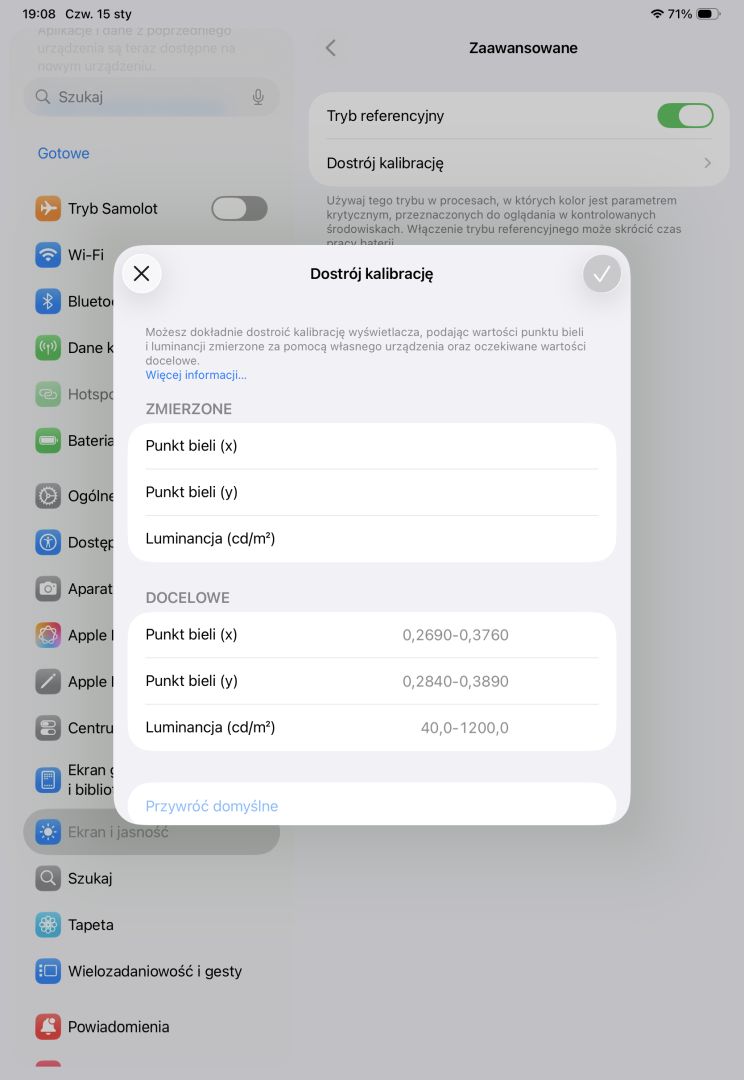Tap the DOCELOWE section header
Image resolution: width=744 pixels, height=1080 pixels.
coord(187,598)
